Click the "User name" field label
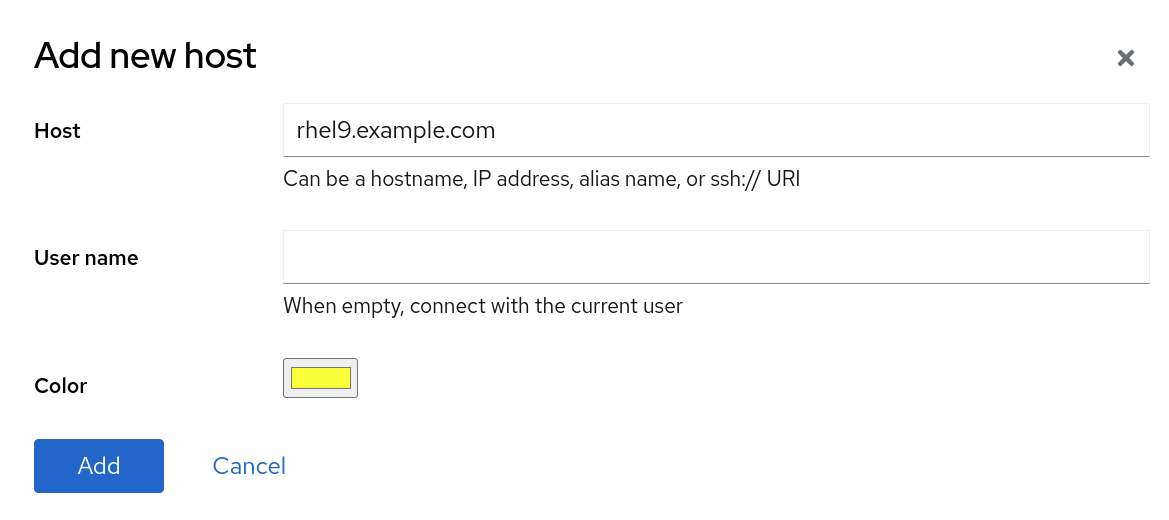This screenshot has width=1169, height=520. (86, 258)
